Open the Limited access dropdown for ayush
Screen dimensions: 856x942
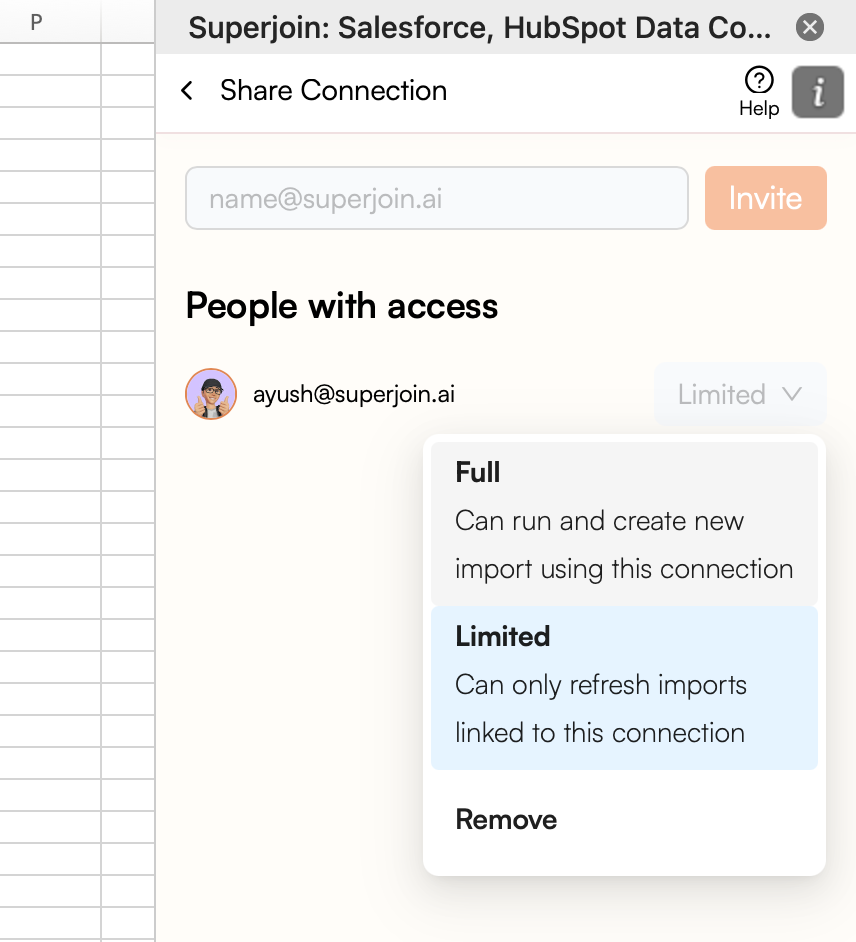click(740, 395)
